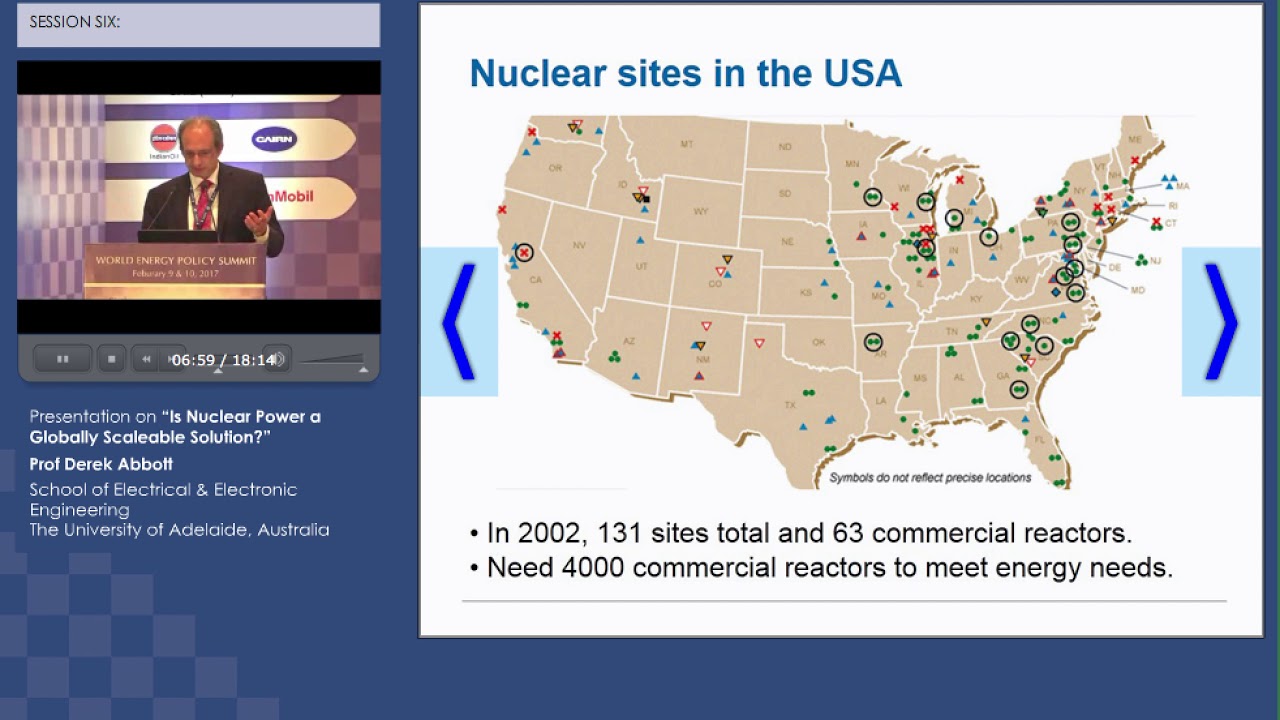Image resolution: width=1280 pixels, height=720 pixels.
Task: Click the slide title 'Nuclear sites in the USA'
Action: click(686, 73)
